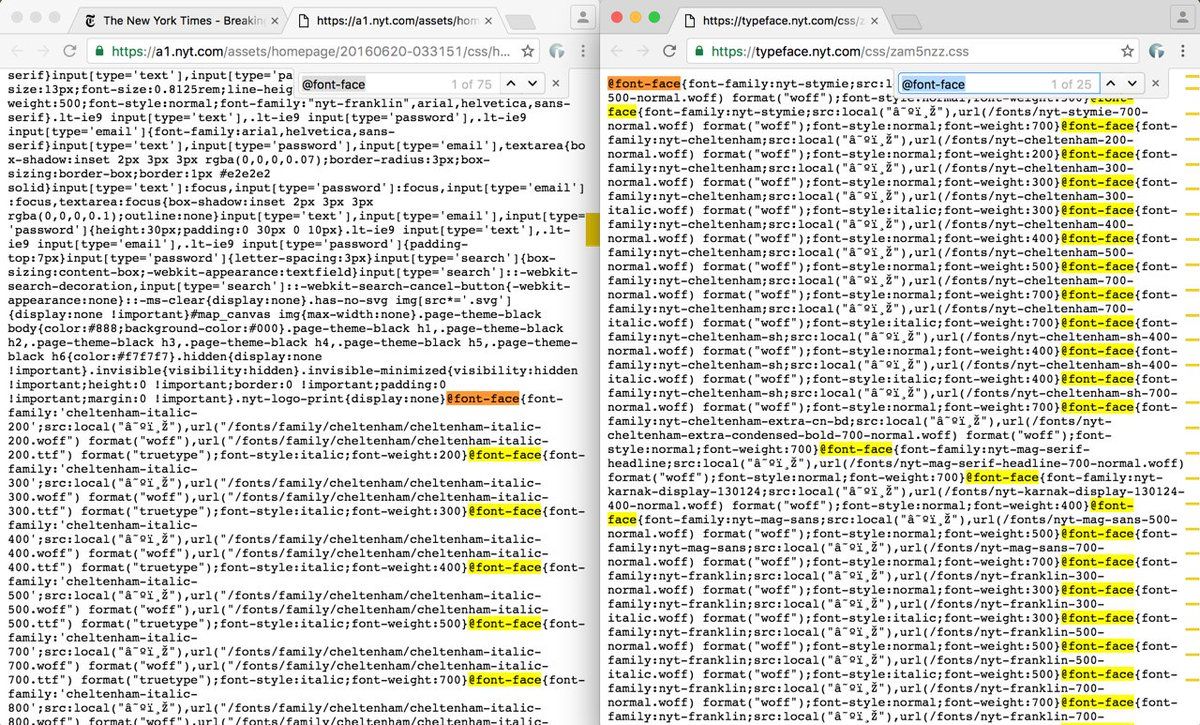The height and width of the screenshot is (725, 1200).
Task: Open the profile button in the a1.nyt.com window
Action: point(581,17)
